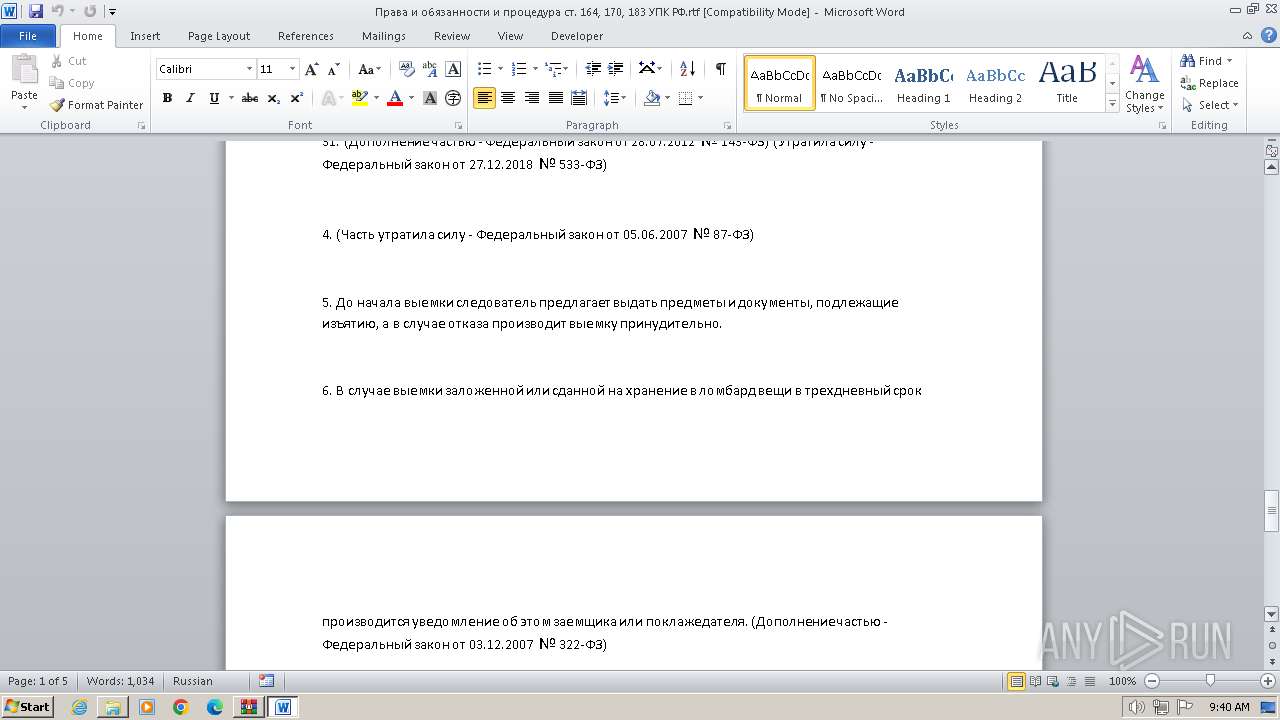Open the Windows Start menu
1280x720 pixels.
coord(27,706)
